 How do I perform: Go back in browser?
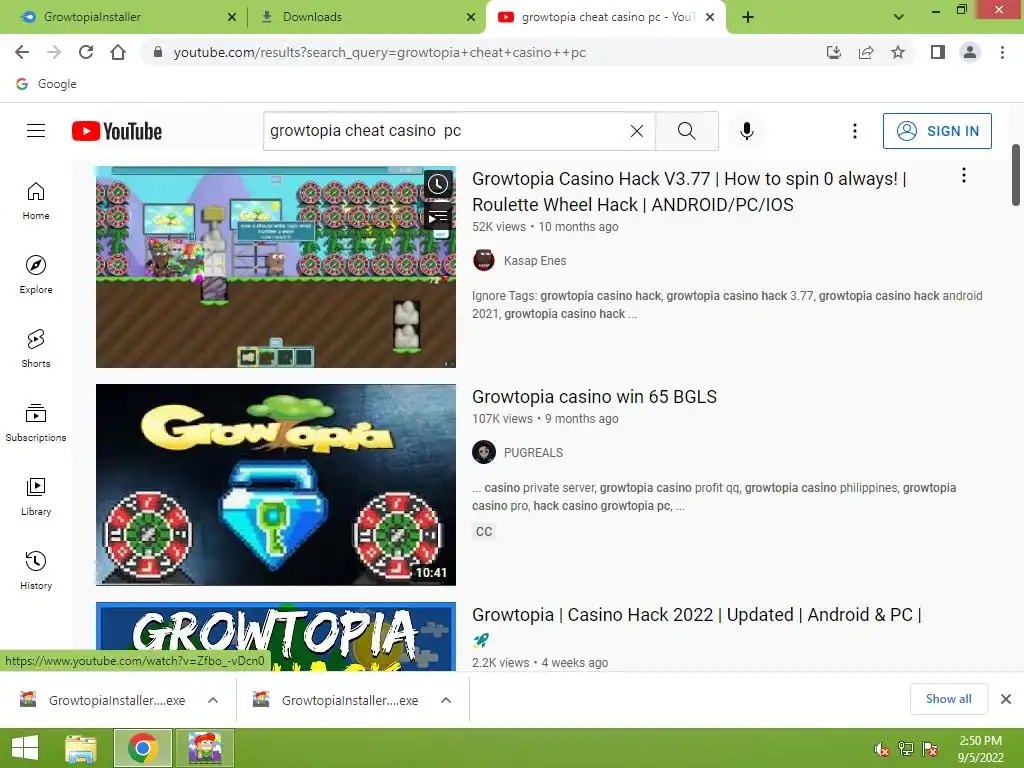22,52
